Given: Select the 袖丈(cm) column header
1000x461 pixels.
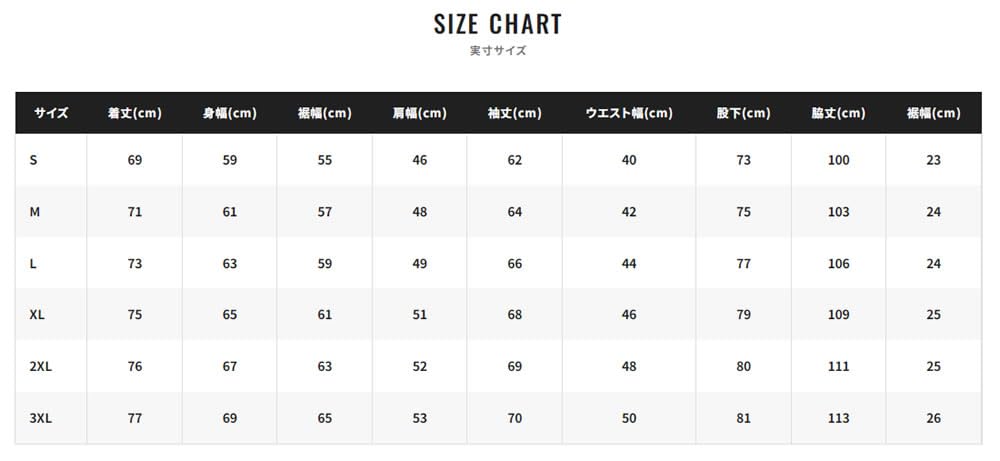Looking at the screenshot, I should click(x=514, y=113).
